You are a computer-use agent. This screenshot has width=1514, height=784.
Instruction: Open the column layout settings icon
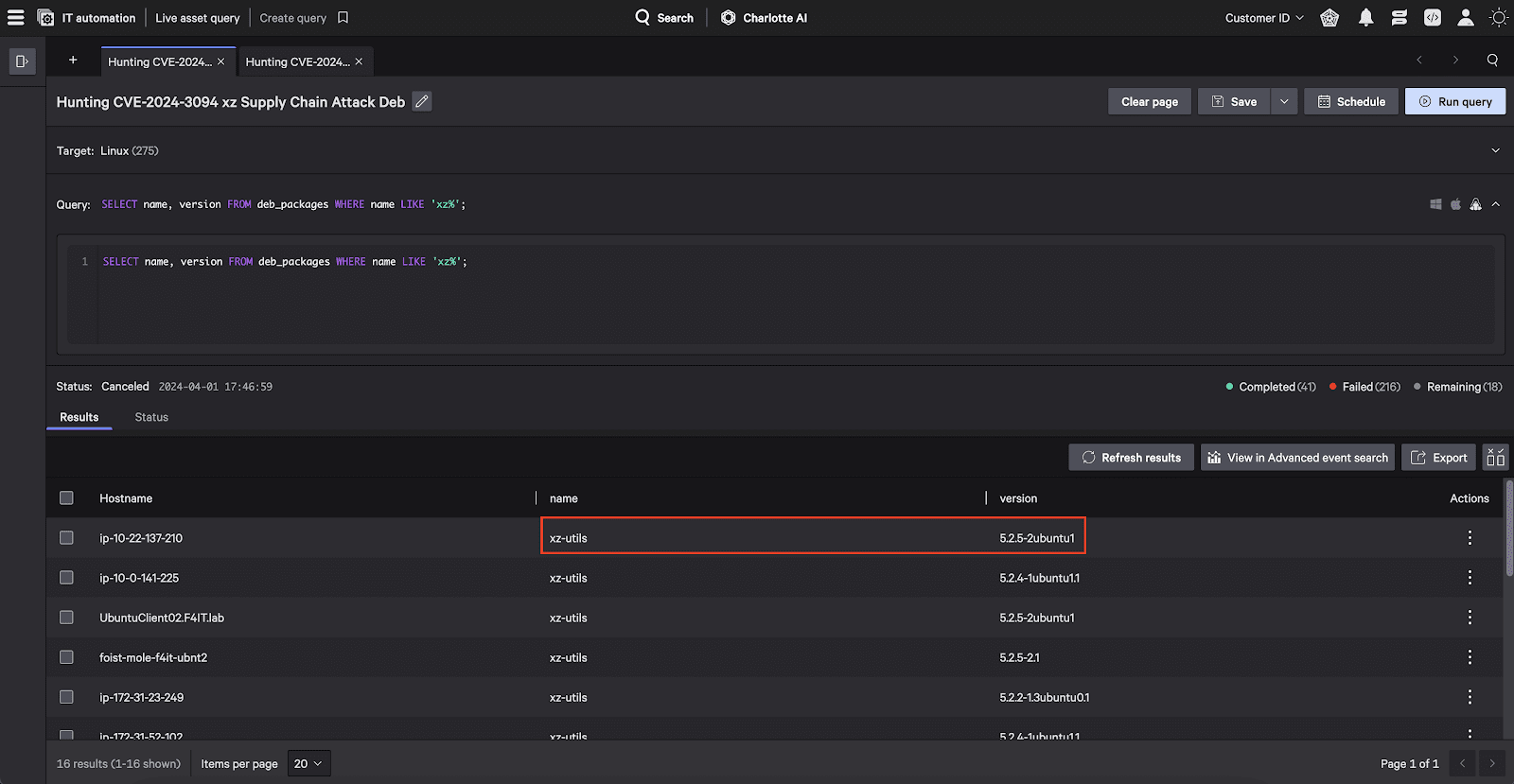coord(1495,458)
